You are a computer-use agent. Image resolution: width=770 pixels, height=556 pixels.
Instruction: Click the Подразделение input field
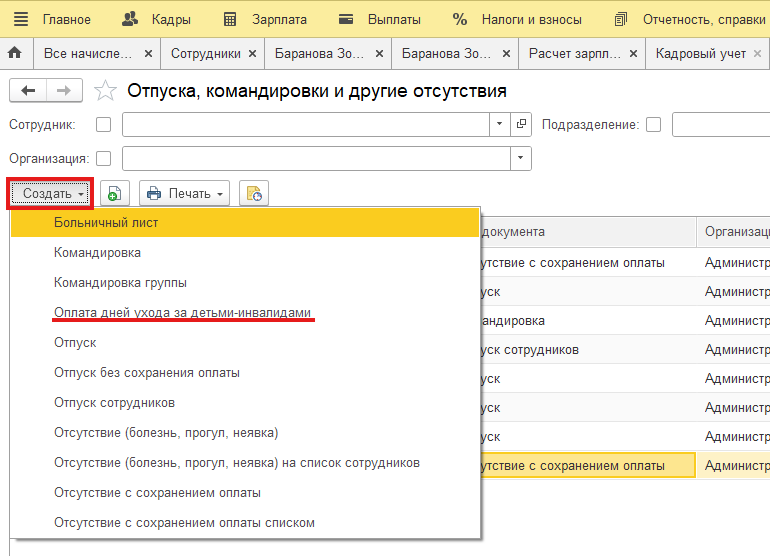coord(721,125)
